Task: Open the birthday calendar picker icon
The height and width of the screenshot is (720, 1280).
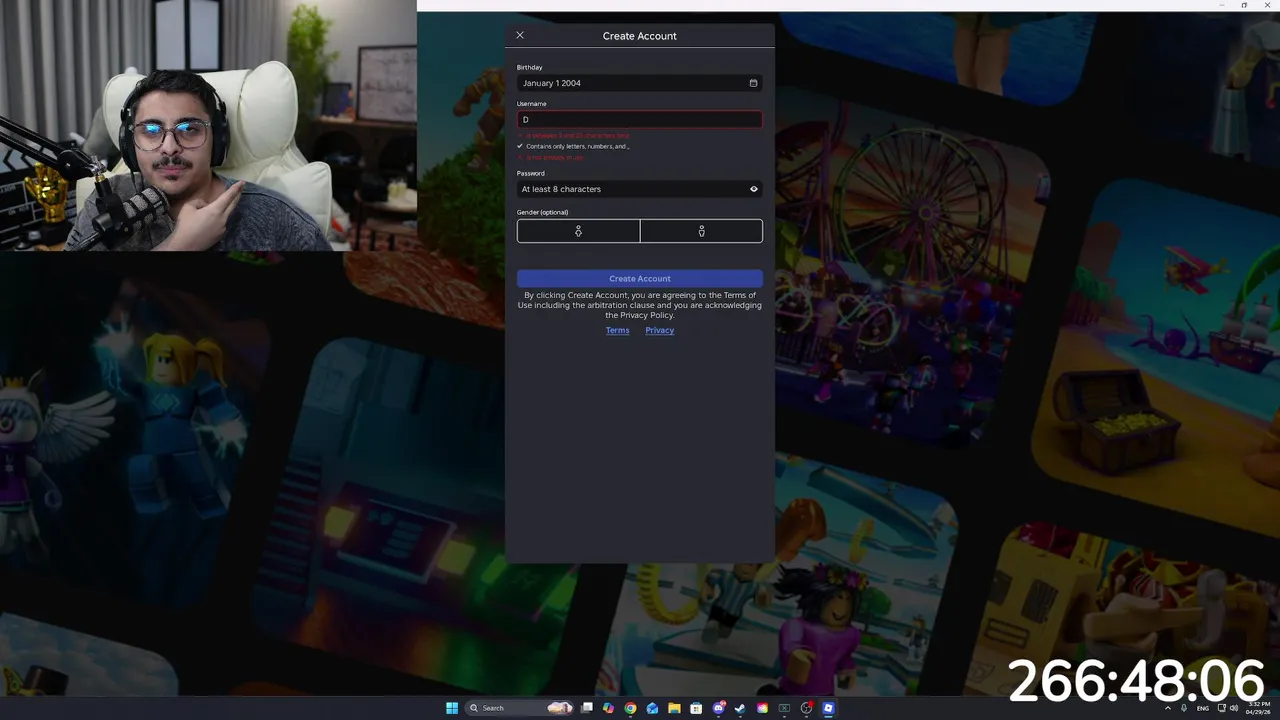Action: (753, 83)
